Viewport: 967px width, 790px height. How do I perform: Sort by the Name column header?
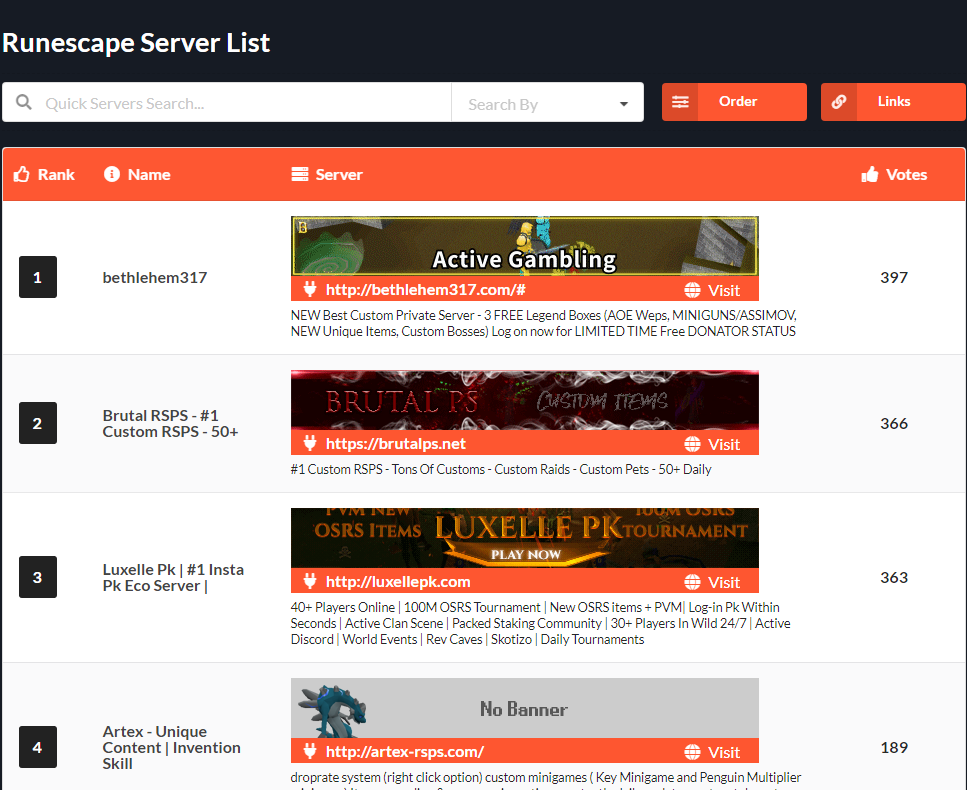click(x=137, y=175)
